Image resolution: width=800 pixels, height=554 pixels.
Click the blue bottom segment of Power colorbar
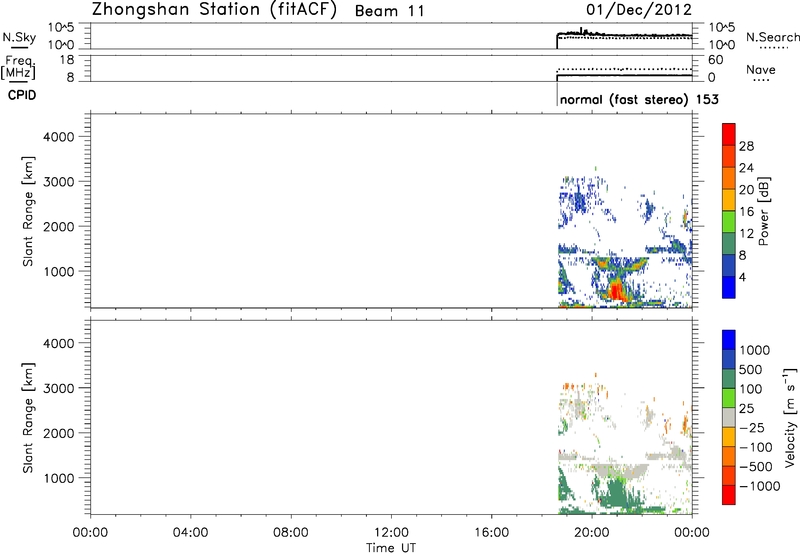click(729, 287)
